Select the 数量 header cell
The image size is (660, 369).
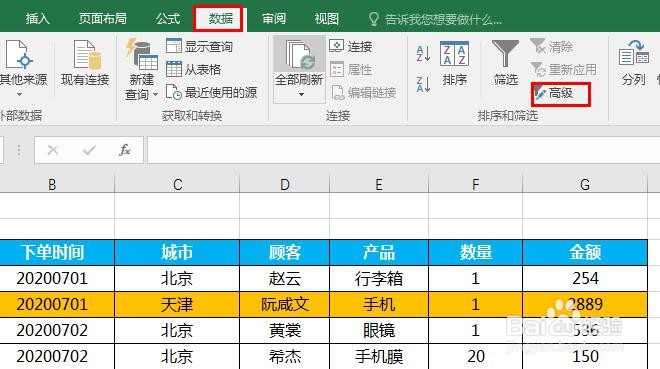[475, 252]
